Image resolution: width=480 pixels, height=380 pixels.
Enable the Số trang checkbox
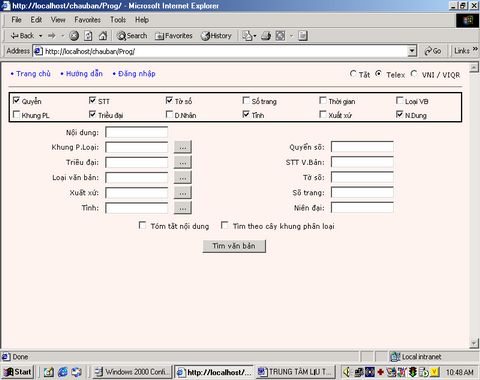[246, 100]
